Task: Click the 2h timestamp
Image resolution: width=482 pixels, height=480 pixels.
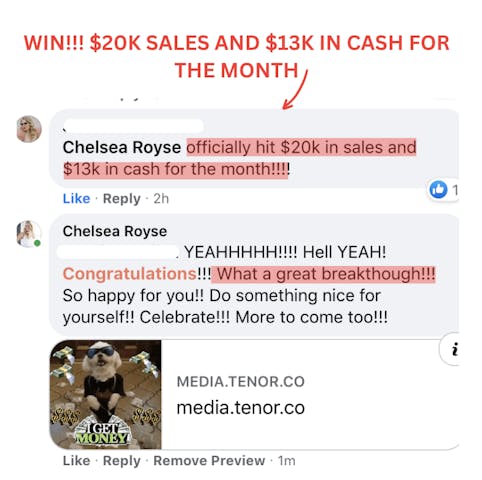Action: (x=161, y=199)
